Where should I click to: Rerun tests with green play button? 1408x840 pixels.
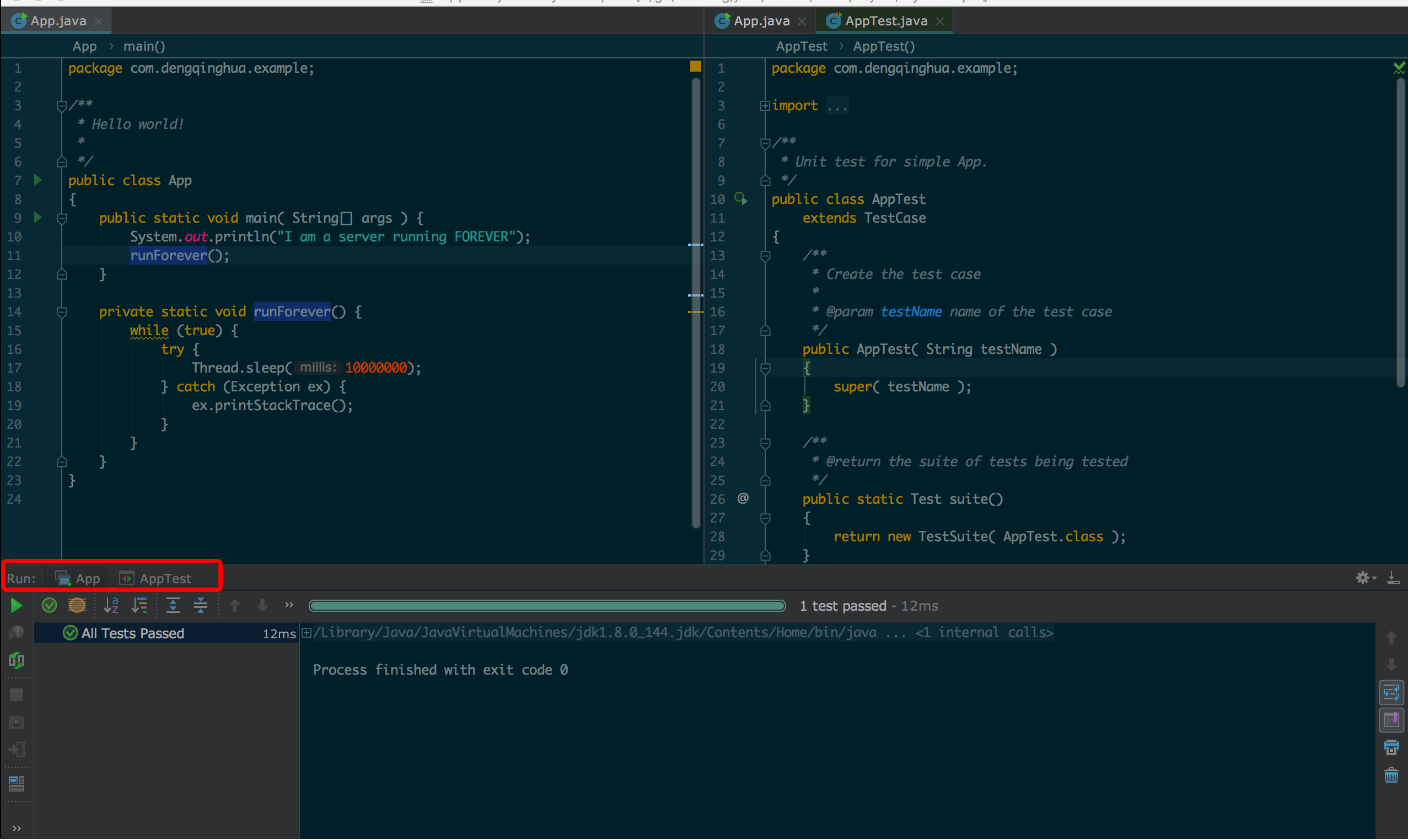click(16, 606)
